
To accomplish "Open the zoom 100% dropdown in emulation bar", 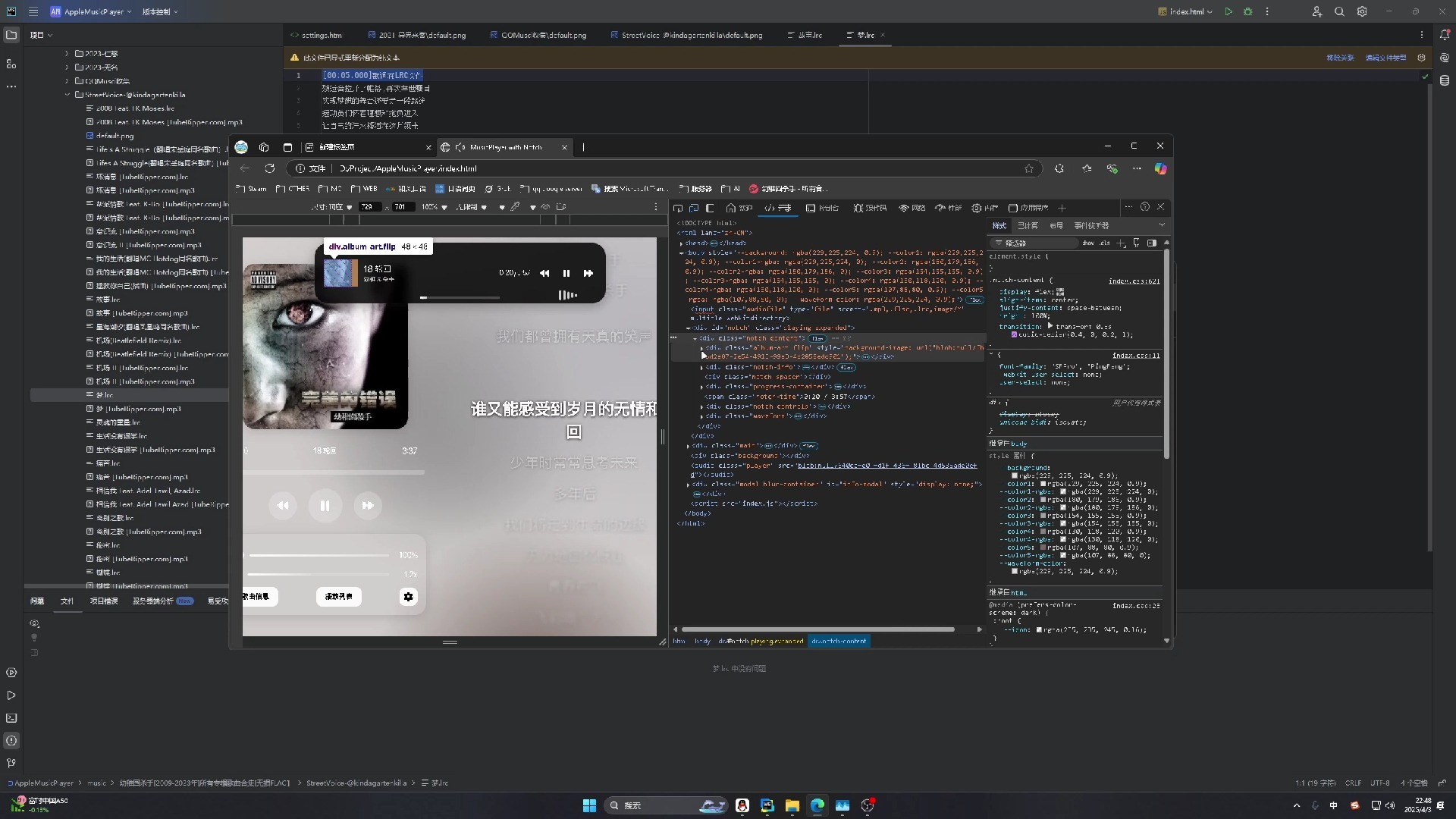I will click(x=435, y=207).
